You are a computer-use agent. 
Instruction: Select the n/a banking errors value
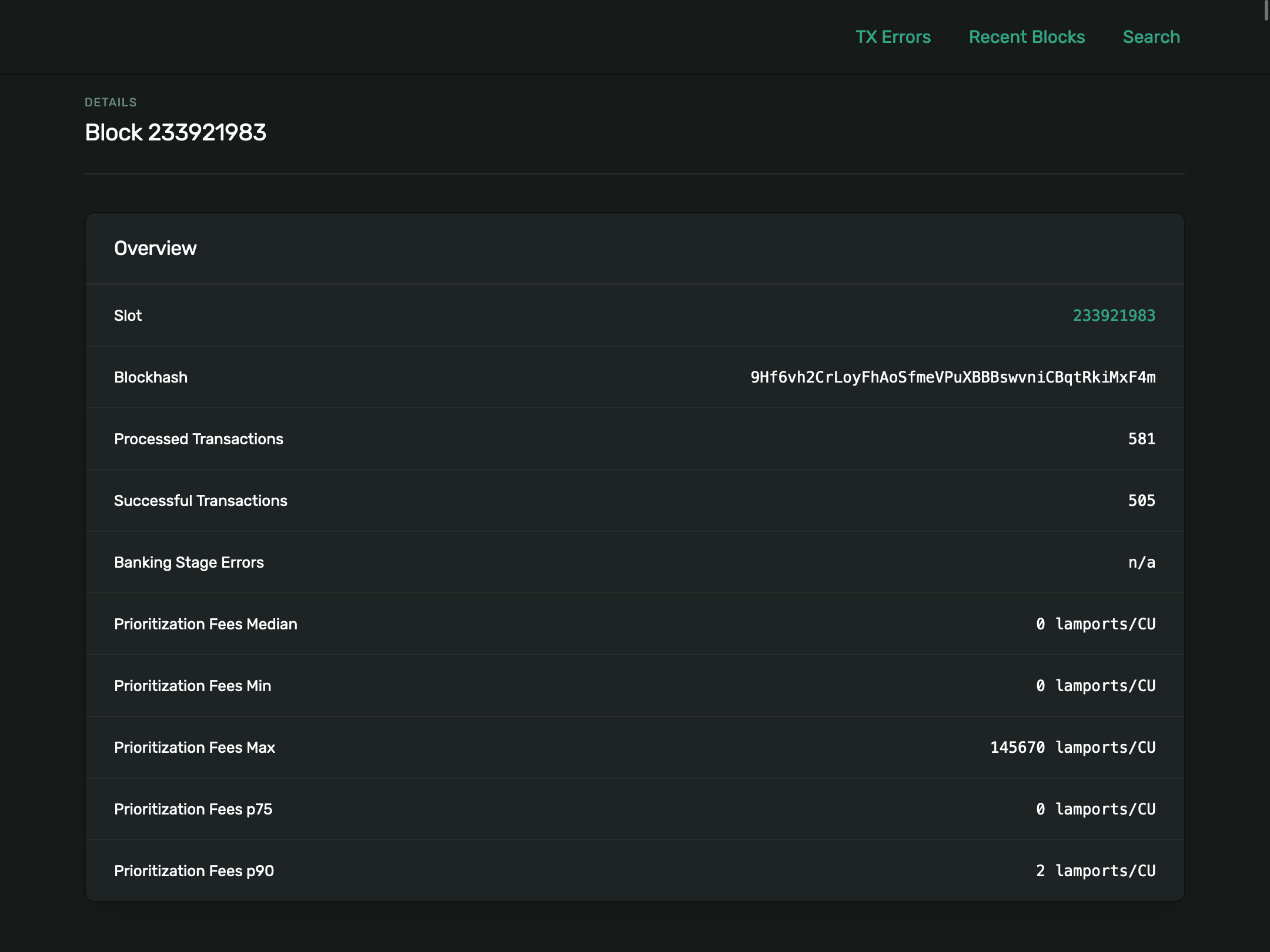coord(1142,562)
